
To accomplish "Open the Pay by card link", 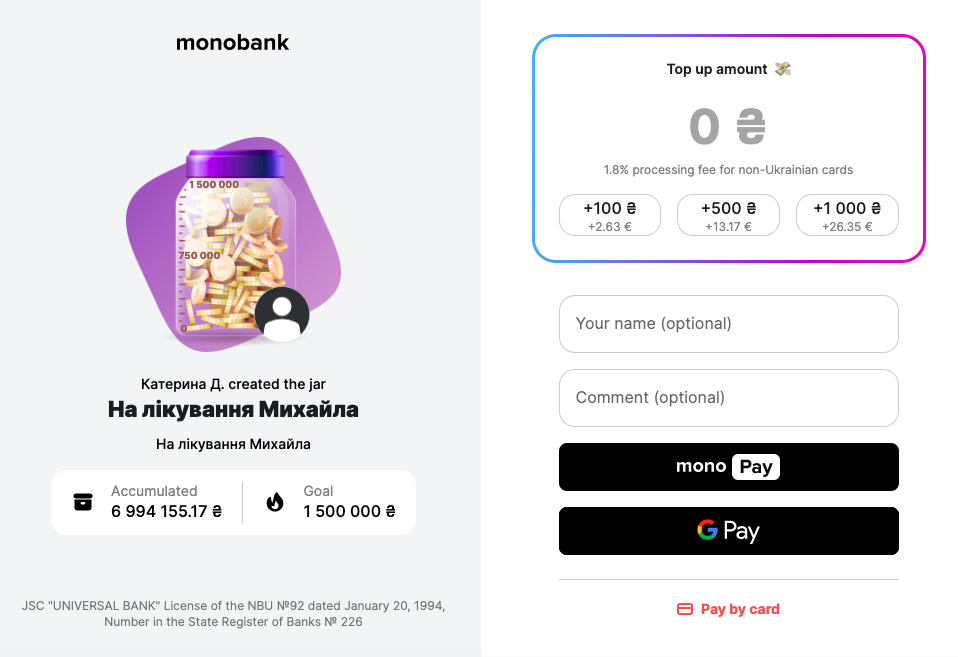I will pos(728,609).
